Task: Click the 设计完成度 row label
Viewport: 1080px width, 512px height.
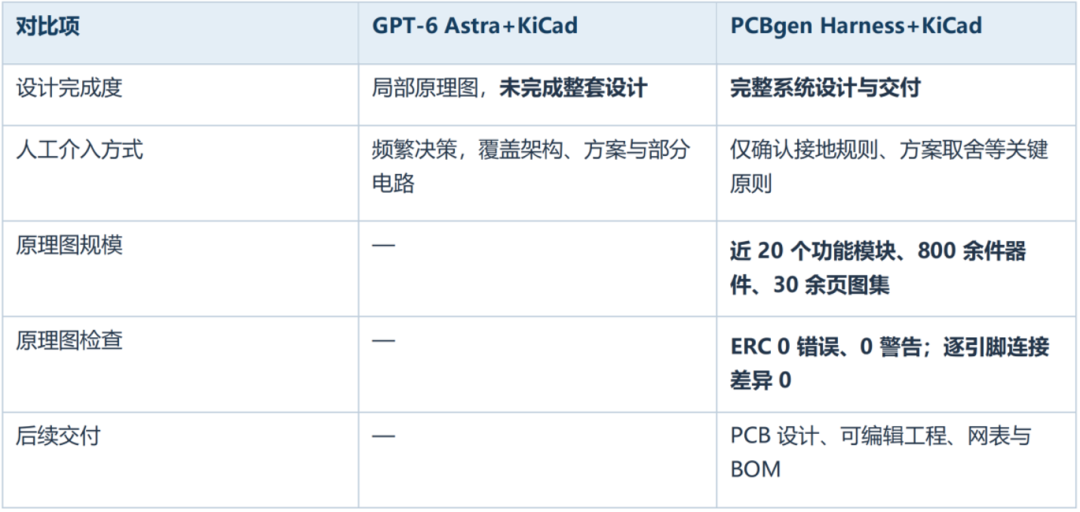Action: 69,88
